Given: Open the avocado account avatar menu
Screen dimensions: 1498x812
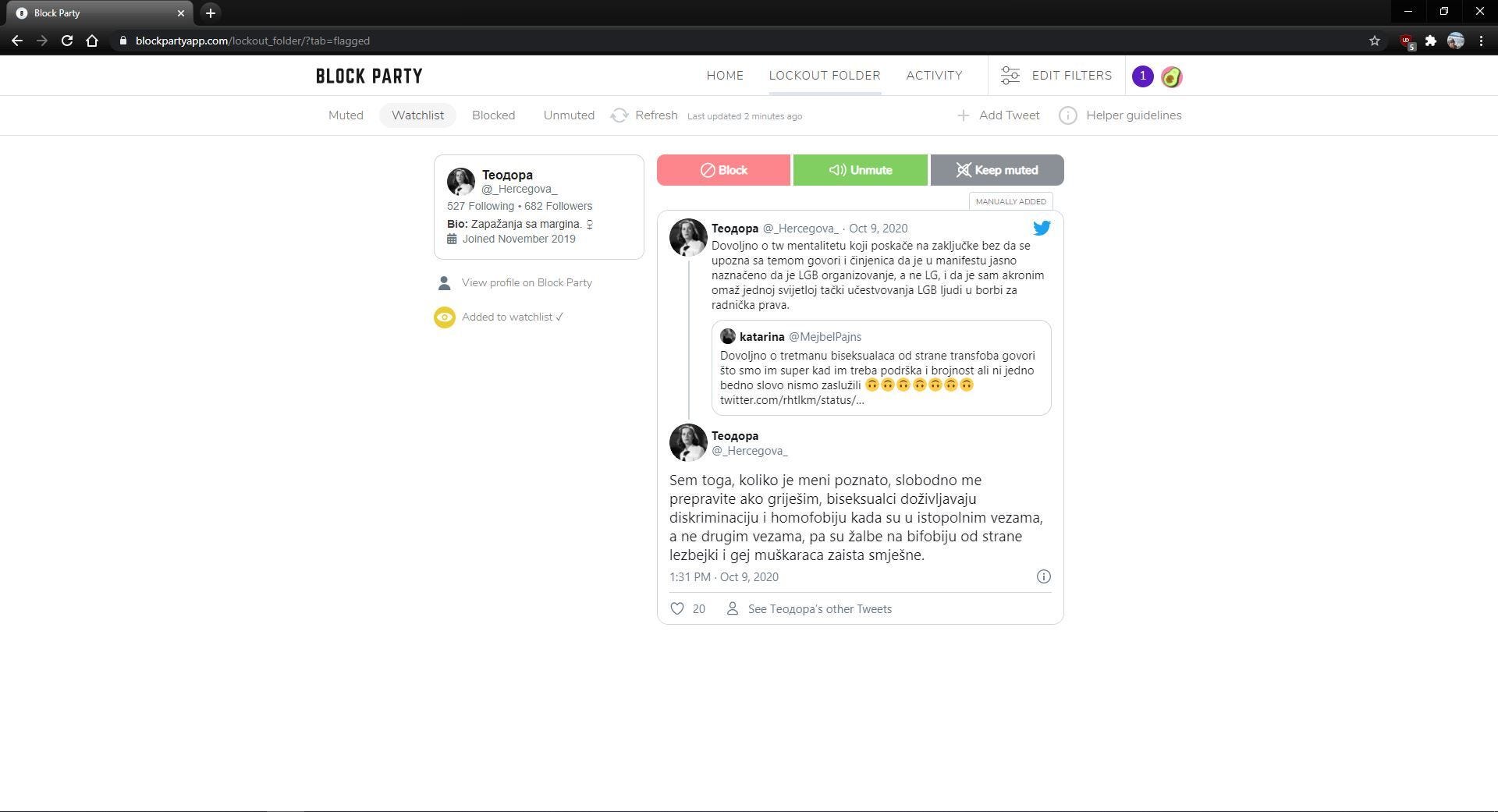Looking at the screenshot, I should point(1171,76).
